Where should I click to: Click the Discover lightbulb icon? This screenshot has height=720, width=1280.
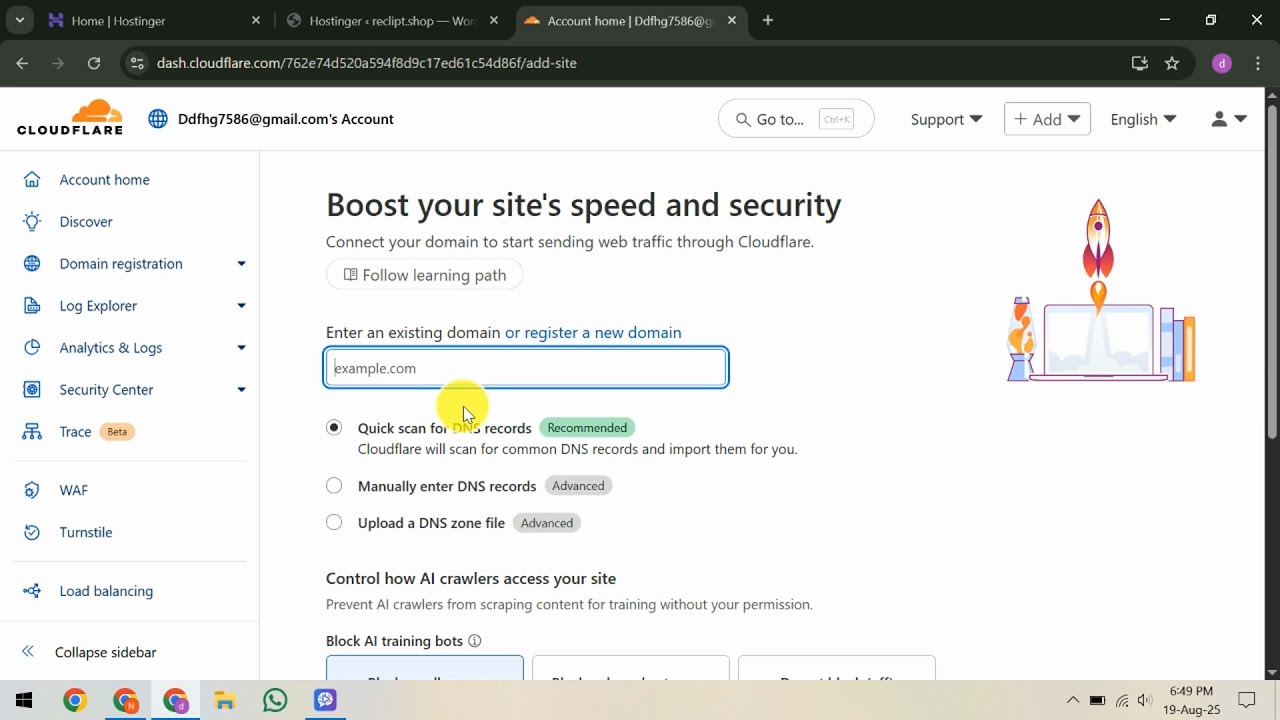(32, 222)
